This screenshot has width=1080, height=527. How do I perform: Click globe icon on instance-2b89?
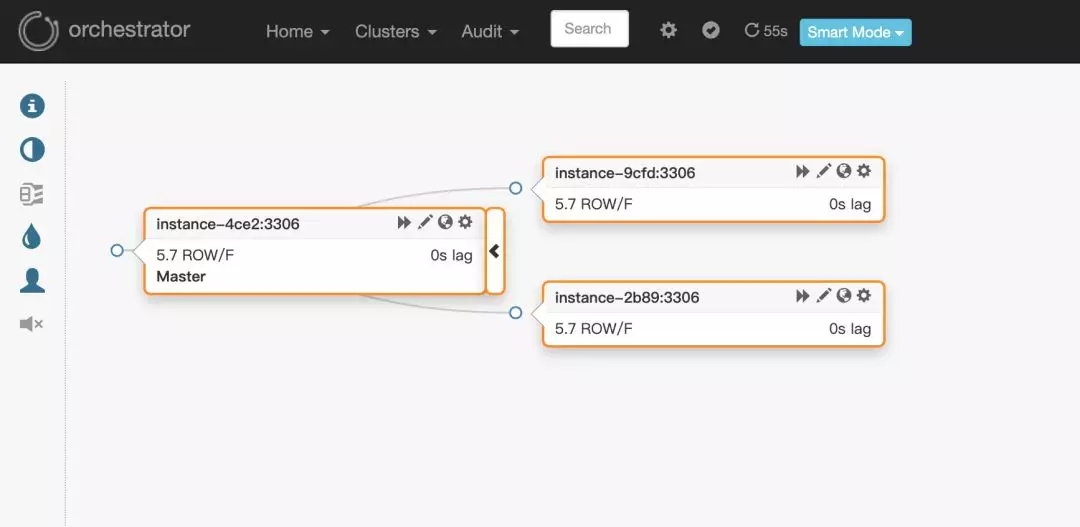tap(844, 296)
